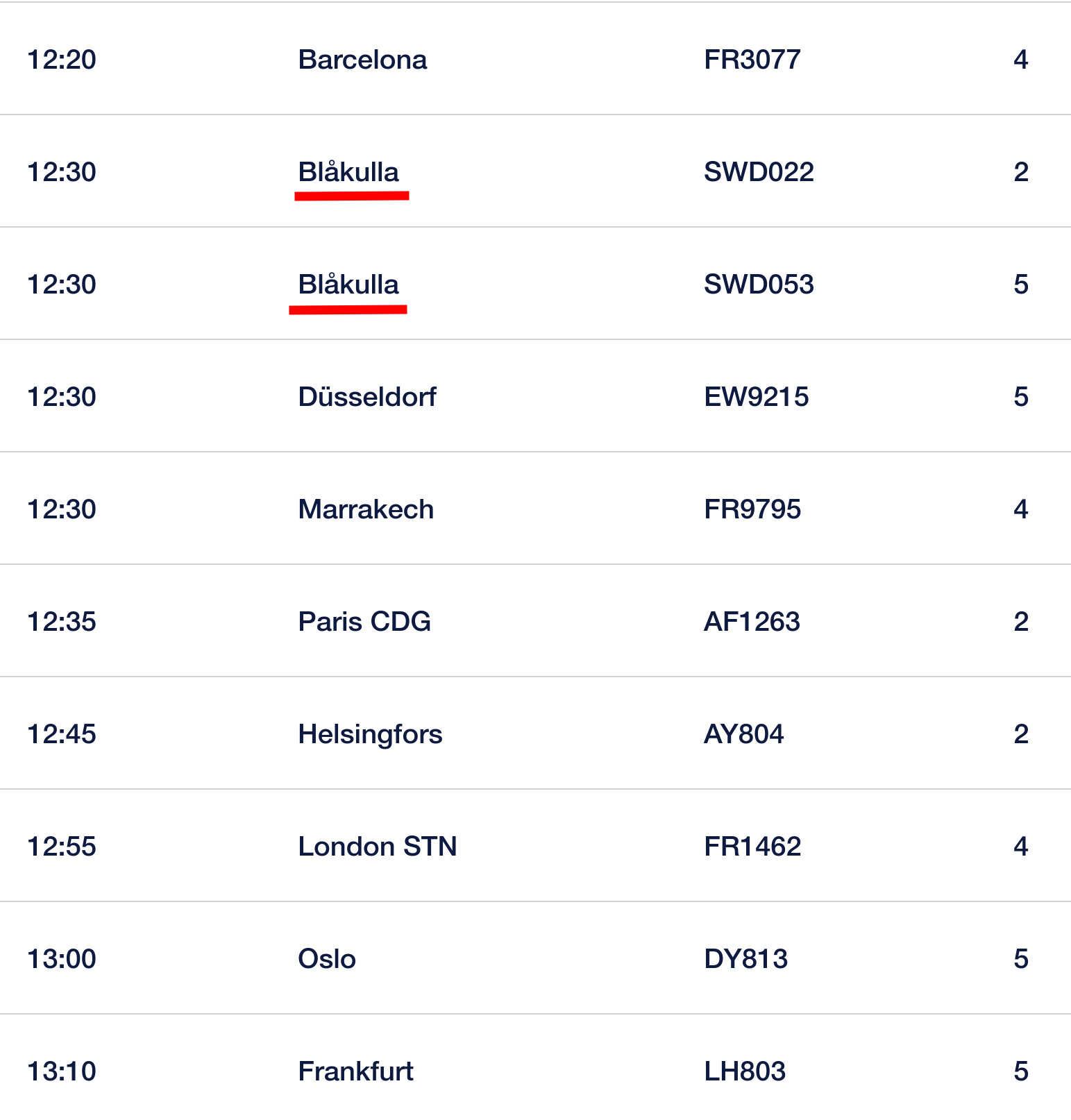Click the 12:55 departure time
The width and height of the screenshot is (1071, 1120).
pos(62,847)
